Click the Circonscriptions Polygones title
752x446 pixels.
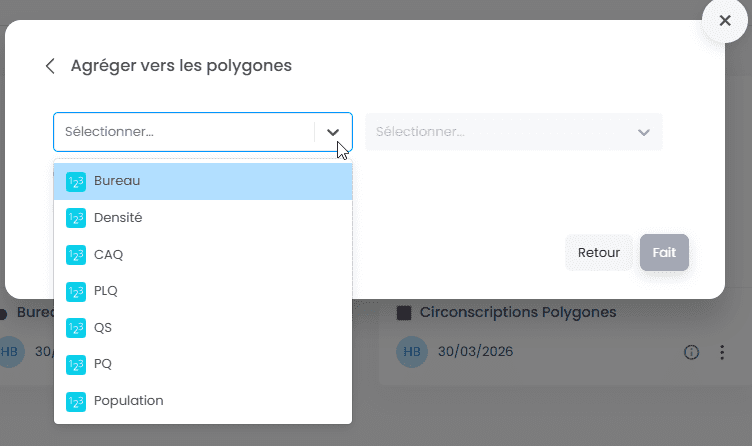point(518,313)
